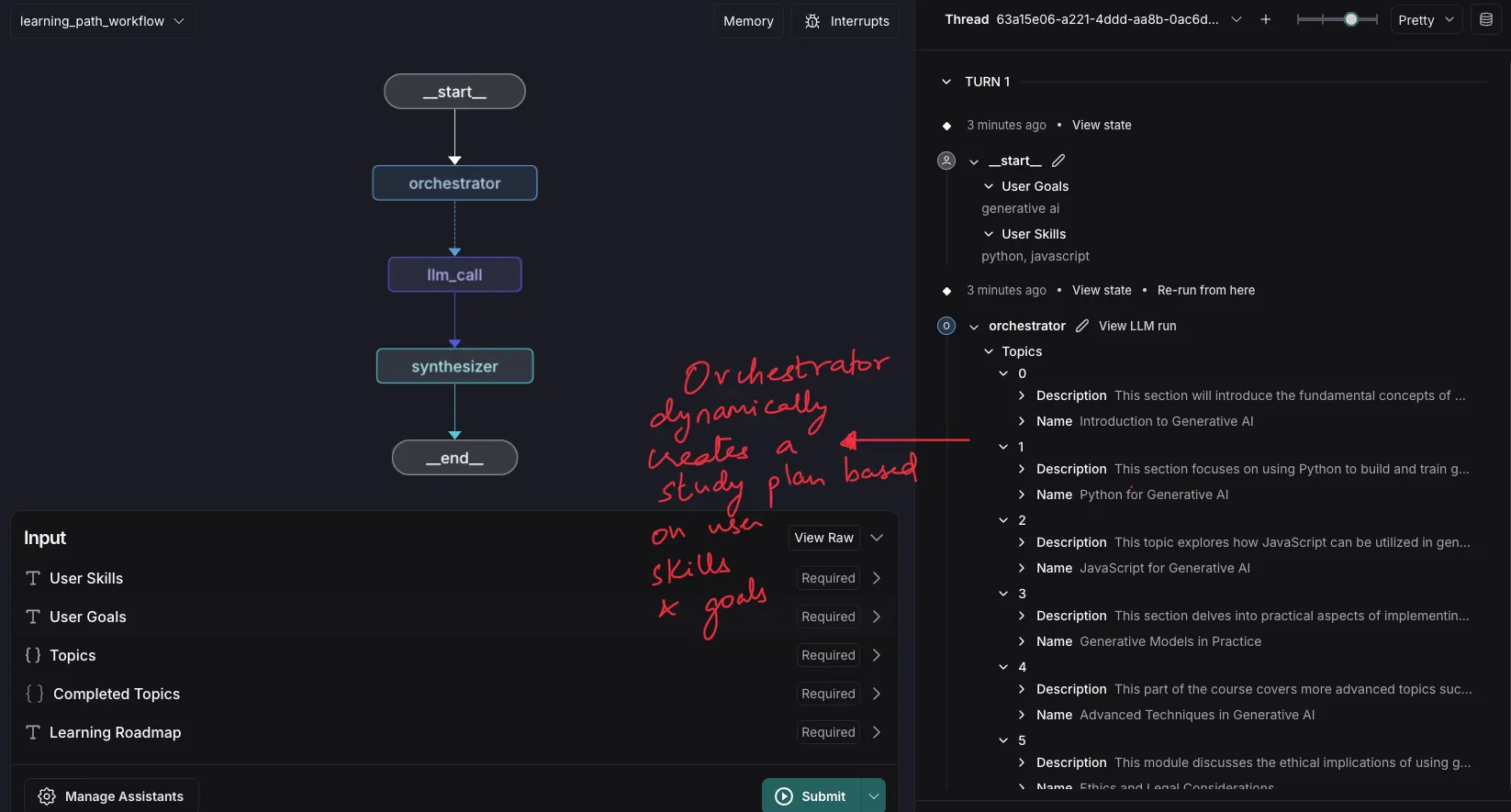Select the __start__ graph node
This screenshot has height=812, width=1511.
click(454, 92)
